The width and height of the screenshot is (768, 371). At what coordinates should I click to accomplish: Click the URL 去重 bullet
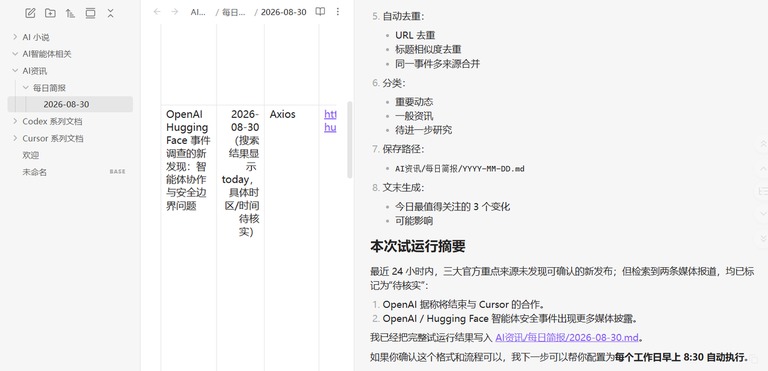coord(415,35)
